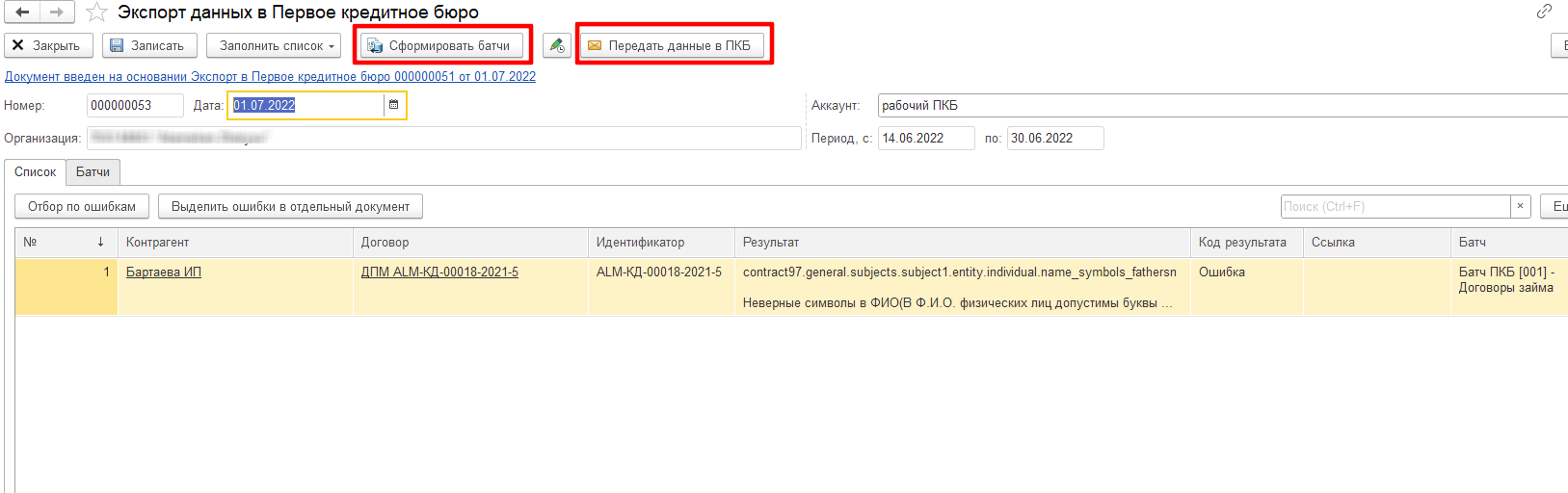Go forward using the right arrow button
This screenshot has height=493, width=1568.
pyautogui.click(x=57, y=13)
